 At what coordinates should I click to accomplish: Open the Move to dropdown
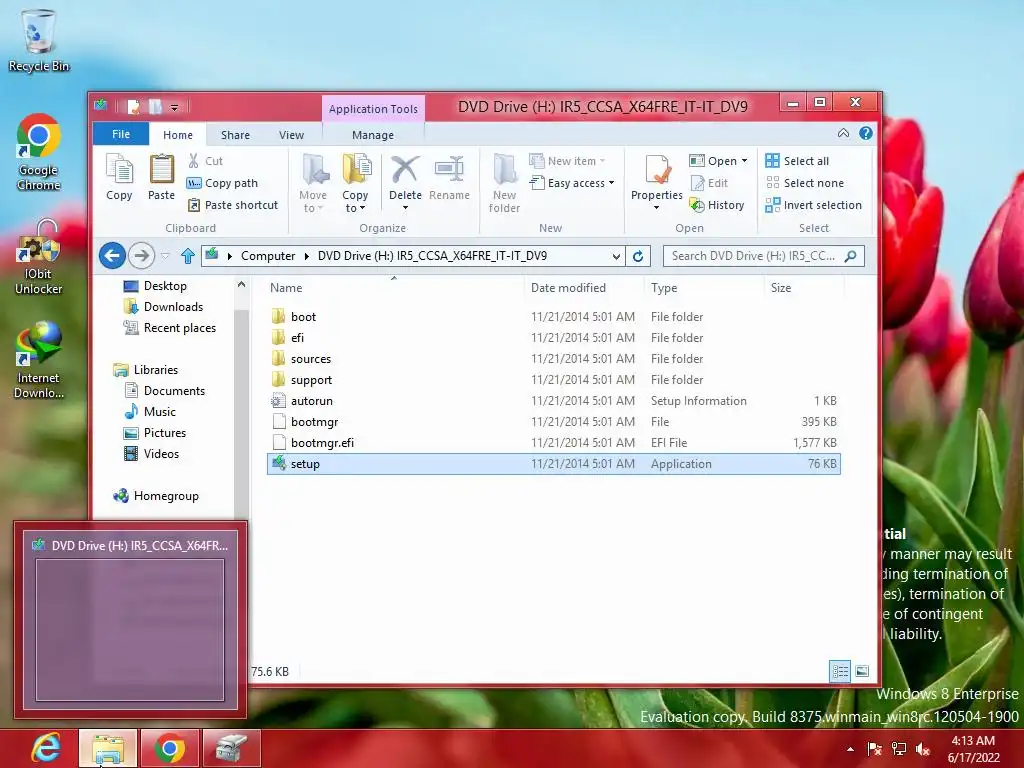(x=313, y=183)
